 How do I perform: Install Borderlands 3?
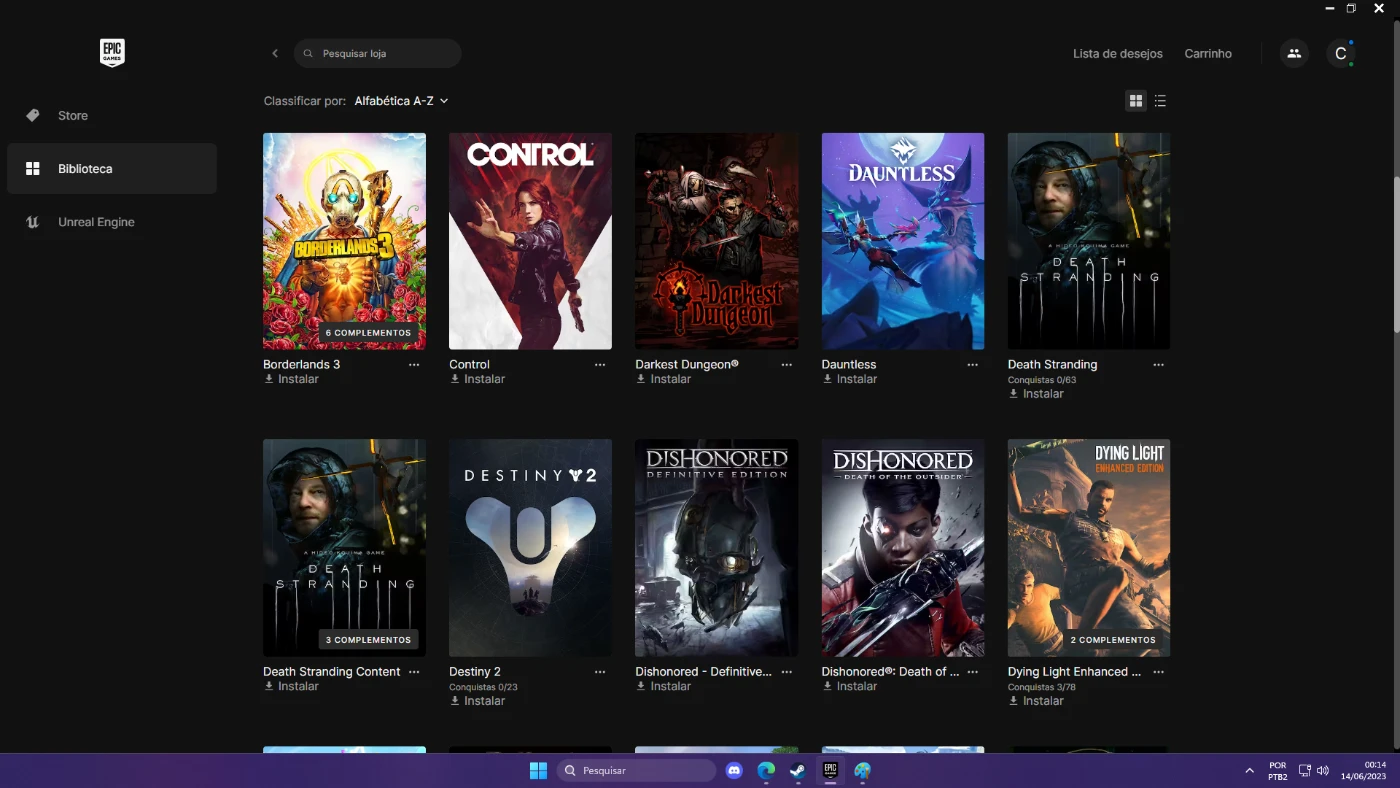[x=291, y=379]
